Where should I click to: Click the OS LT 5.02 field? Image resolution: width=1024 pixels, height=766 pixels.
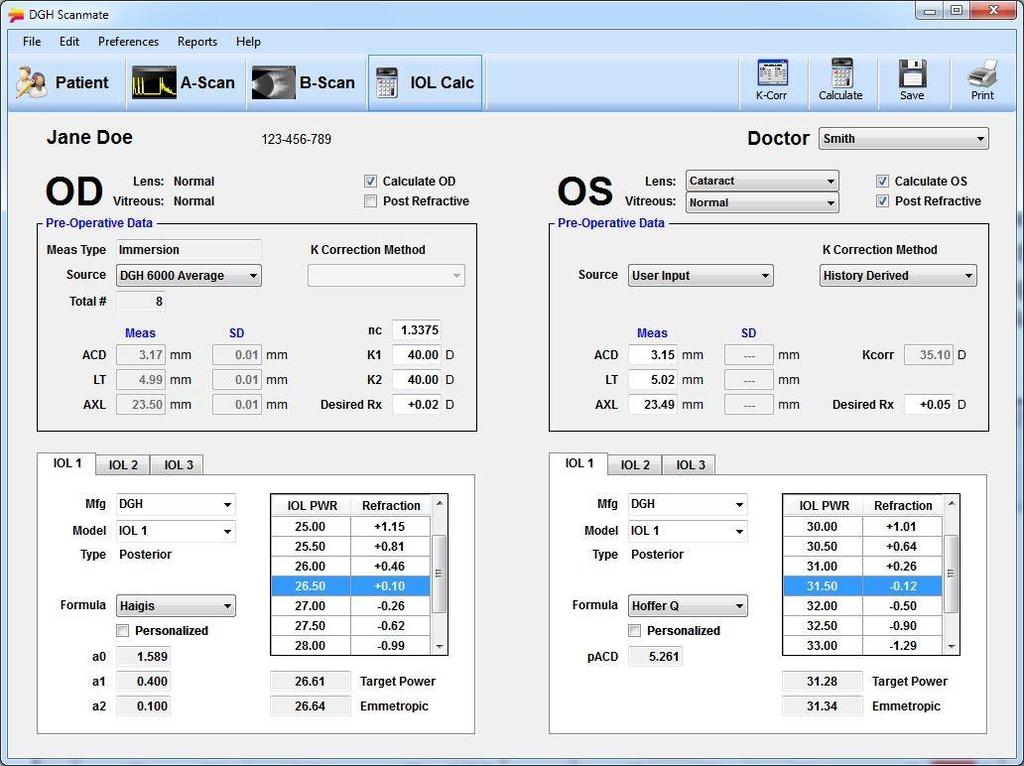click(652, 379)
